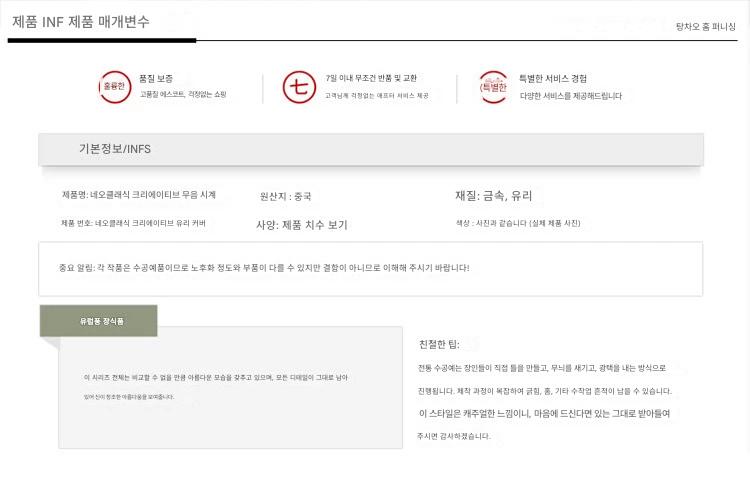Screen dimensions: 750x499
Task: Open '사양: 제품 치수 보기' size details
Action: tap(302, 225)
